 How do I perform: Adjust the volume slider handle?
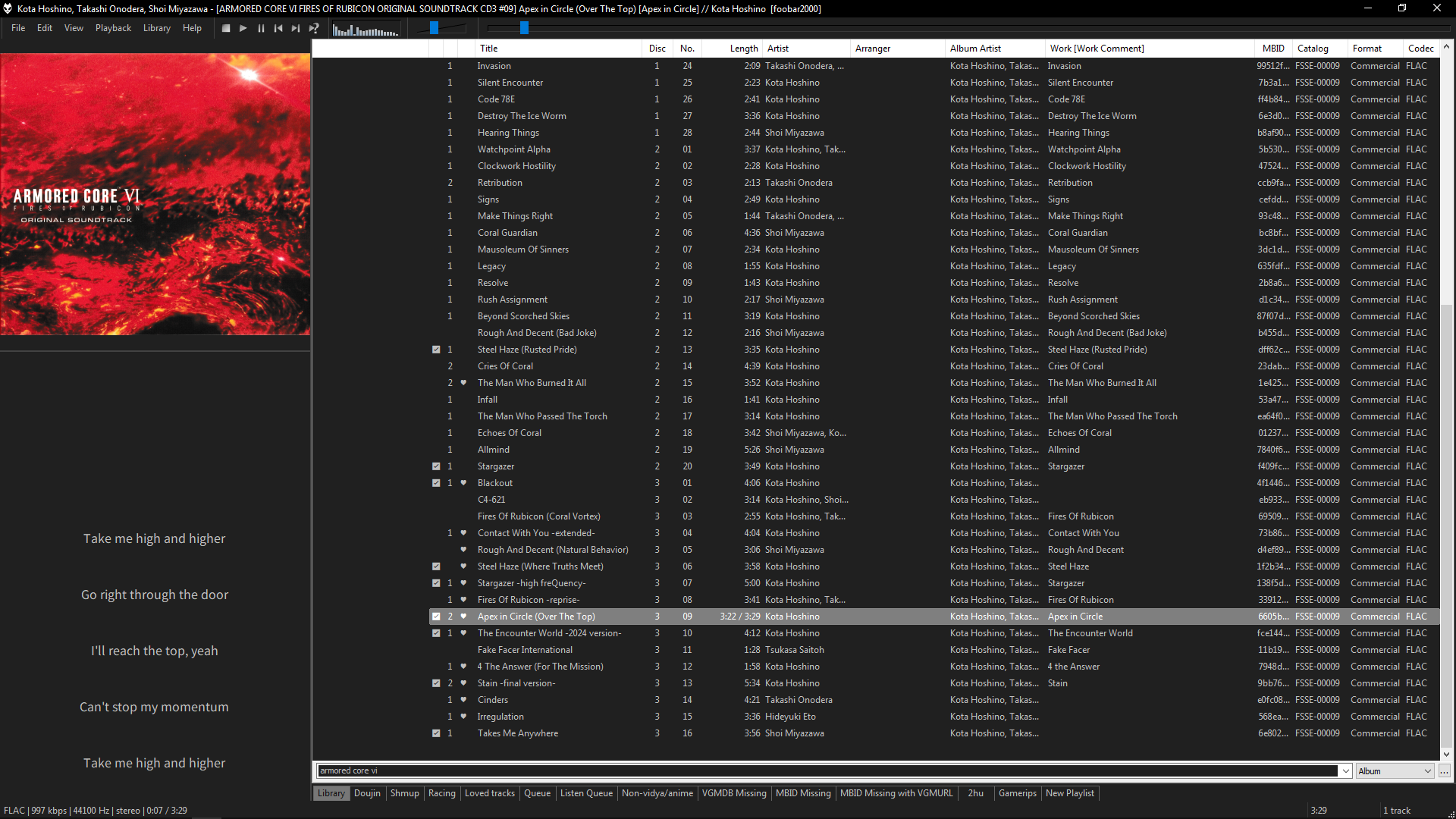pos(434,28)
